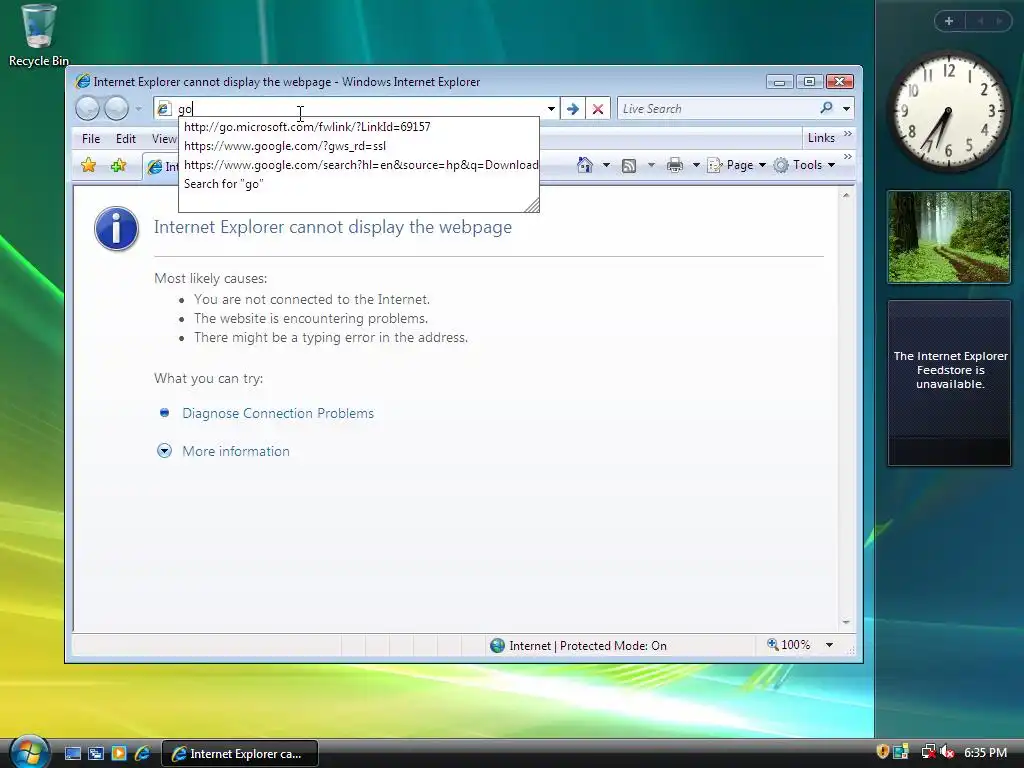This screenshot has height=768, width=1024.
Task: Select the current Internet Explorer page tab
Action: [x=161, y=167]
